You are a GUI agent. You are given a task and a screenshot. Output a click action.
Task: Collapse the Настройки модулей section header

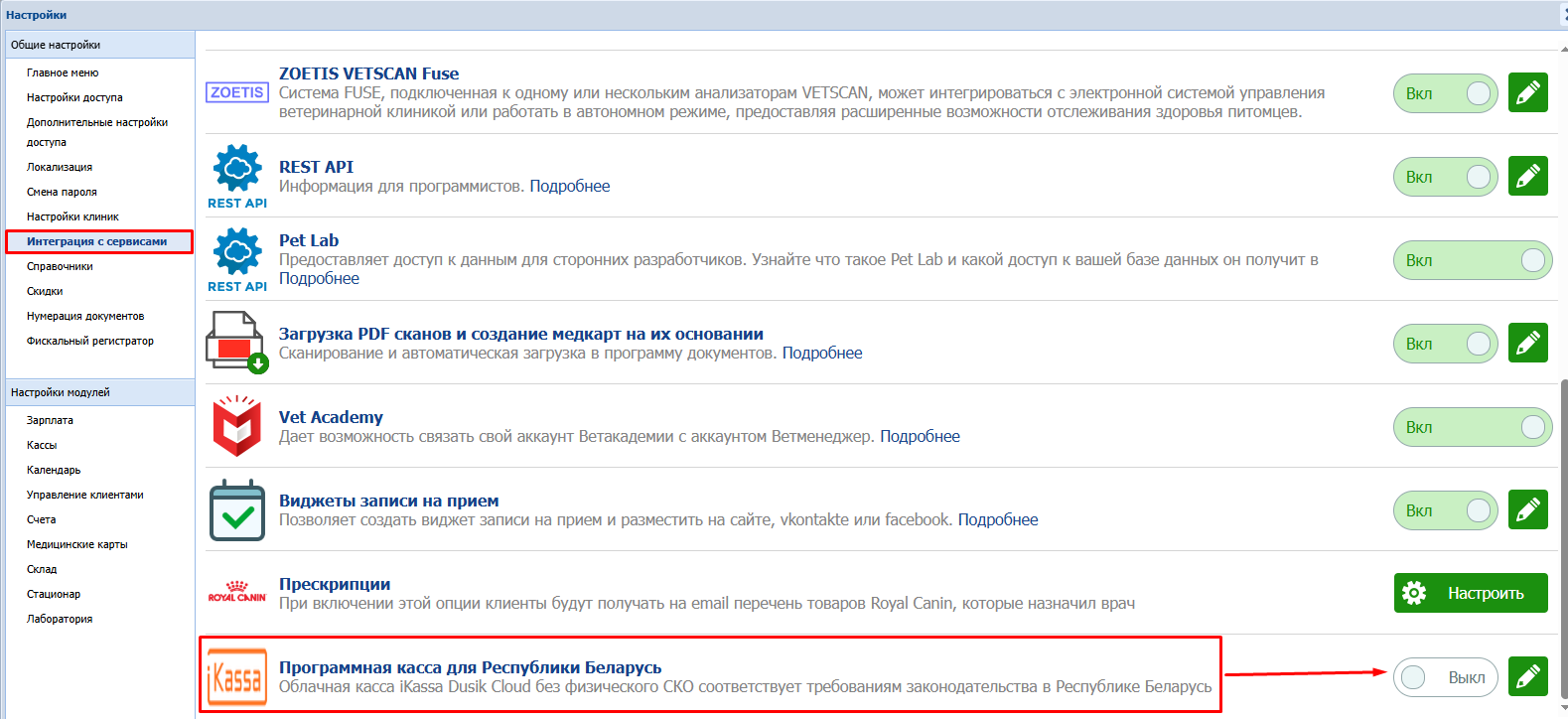pos(100,392)
